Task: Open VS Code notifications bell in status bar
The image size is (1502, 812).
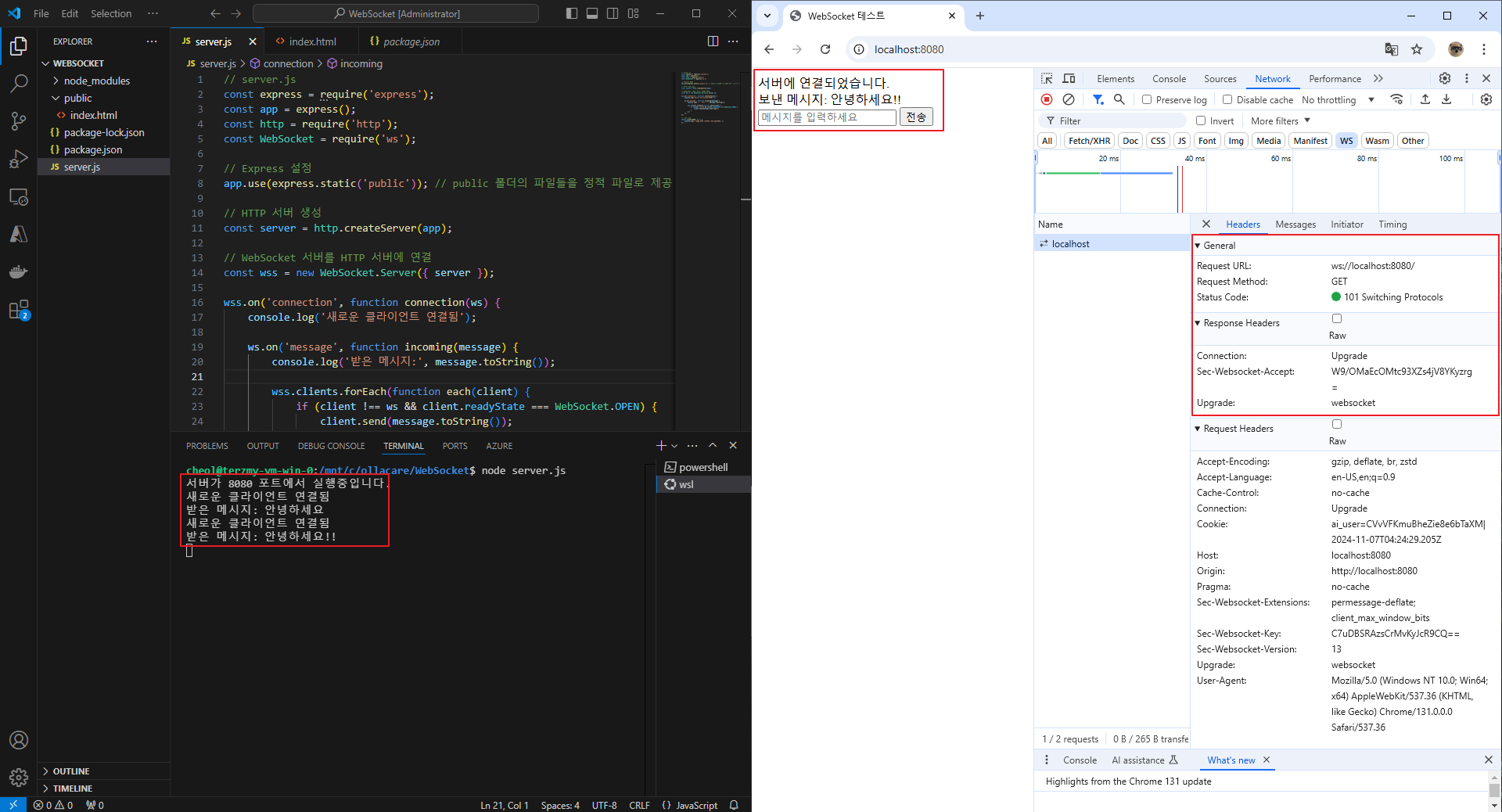Action: (x=734, y=805)
